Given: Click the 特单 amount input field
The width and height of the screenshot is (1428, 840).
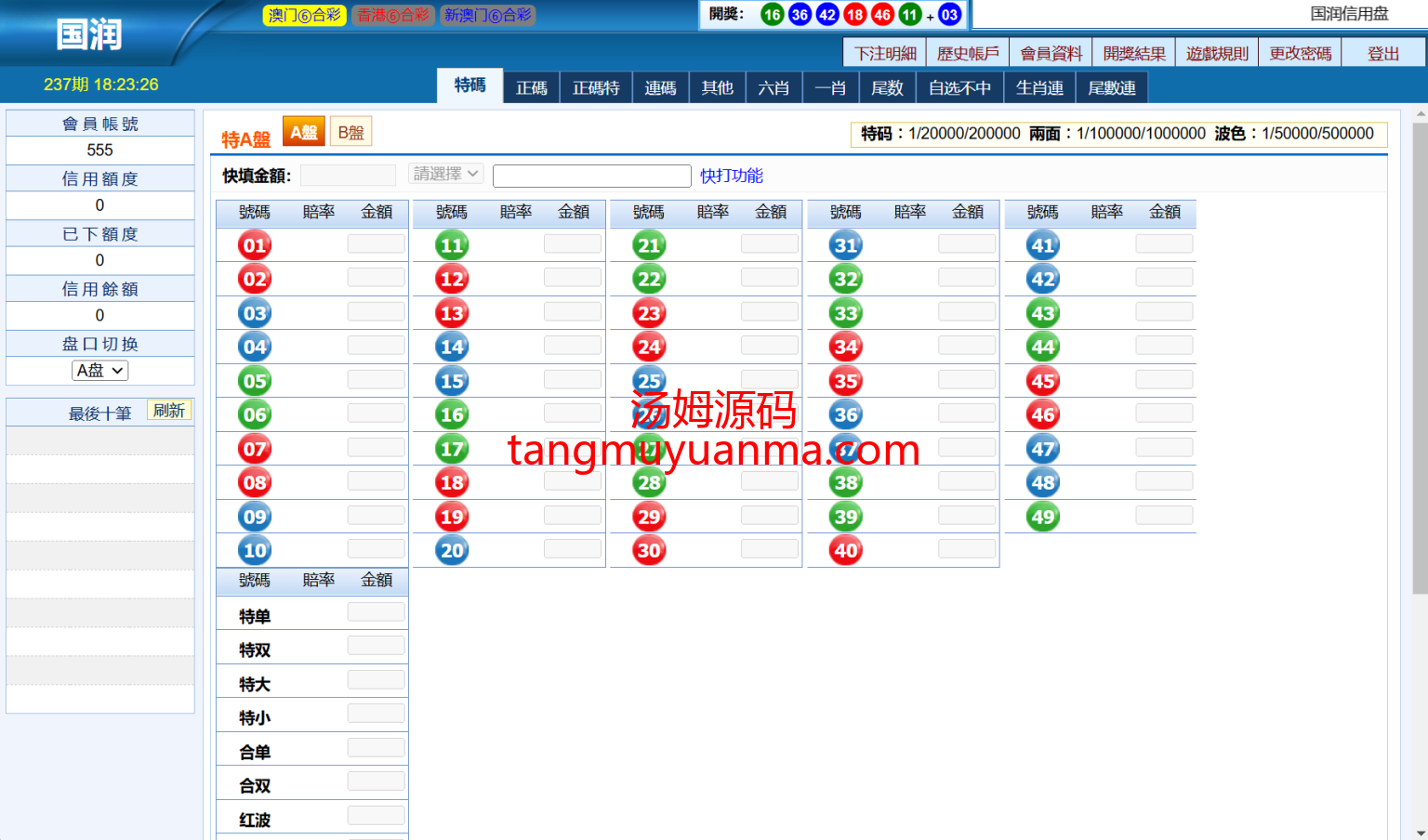Looking at the screenshot, I should click(376, 612).
